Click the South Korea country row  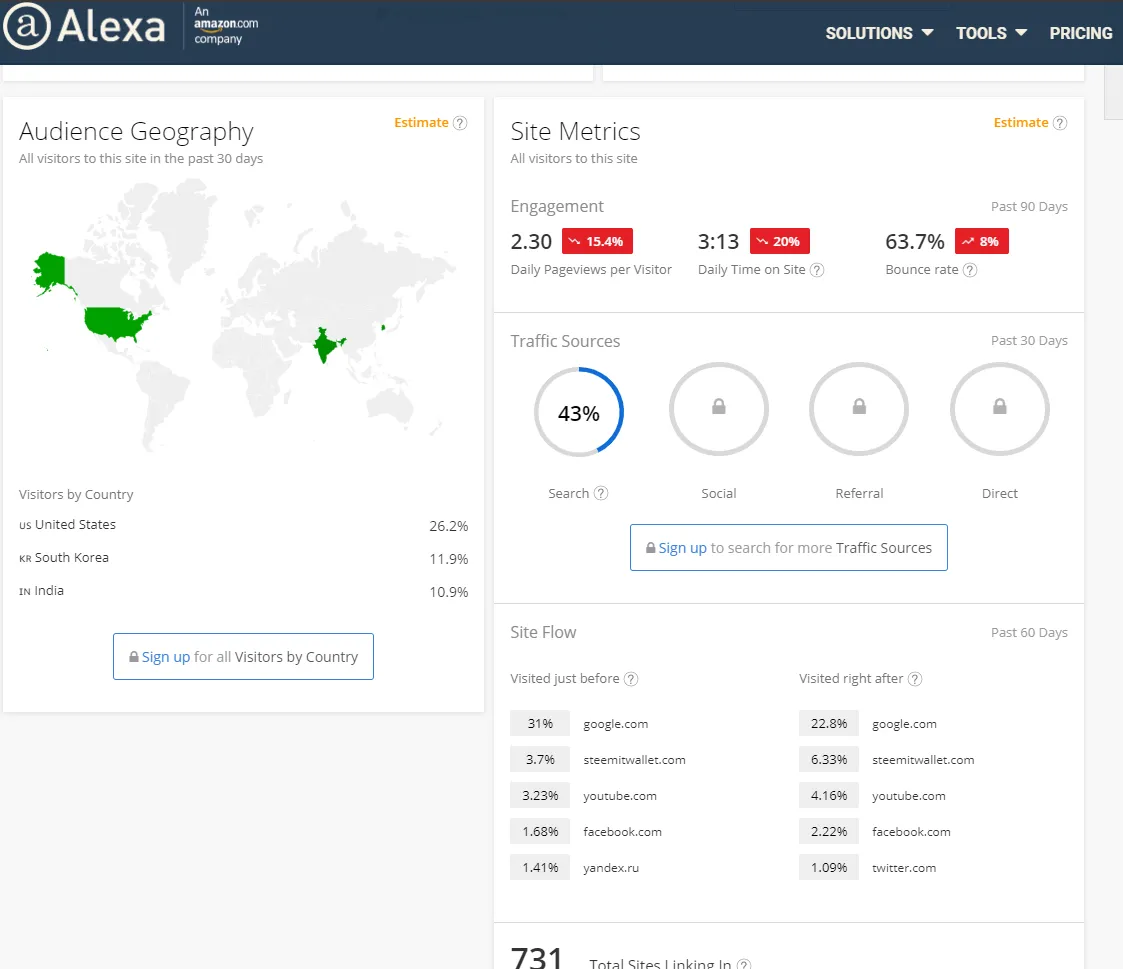point(244,559)
